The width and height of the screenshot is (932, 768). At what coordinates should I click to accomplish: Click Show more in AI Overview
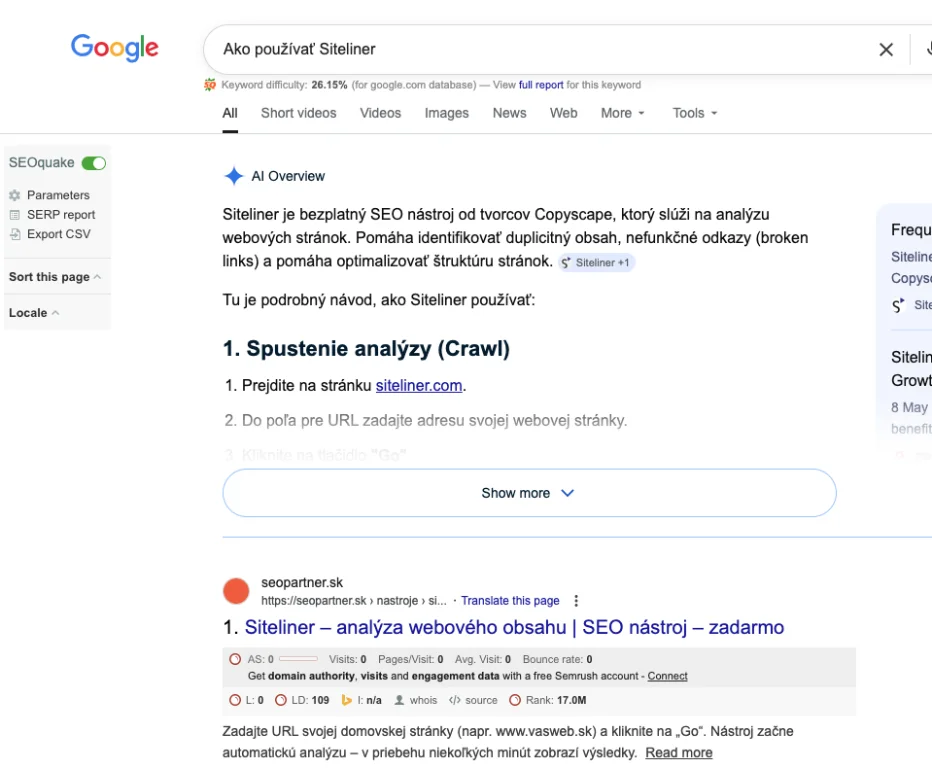[528, 493]
